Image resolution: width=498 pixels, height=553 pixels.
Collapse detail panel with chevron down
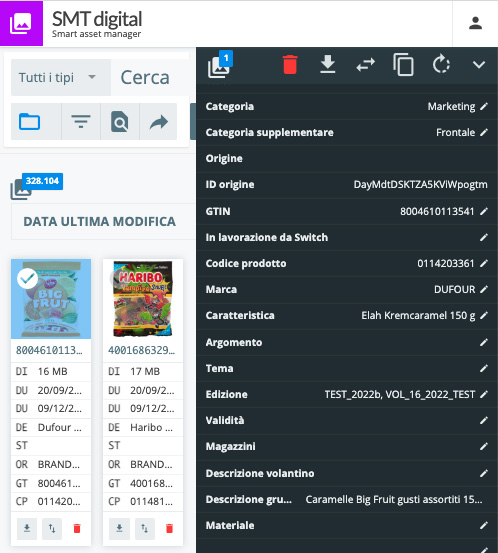click(x=479, y=65)
